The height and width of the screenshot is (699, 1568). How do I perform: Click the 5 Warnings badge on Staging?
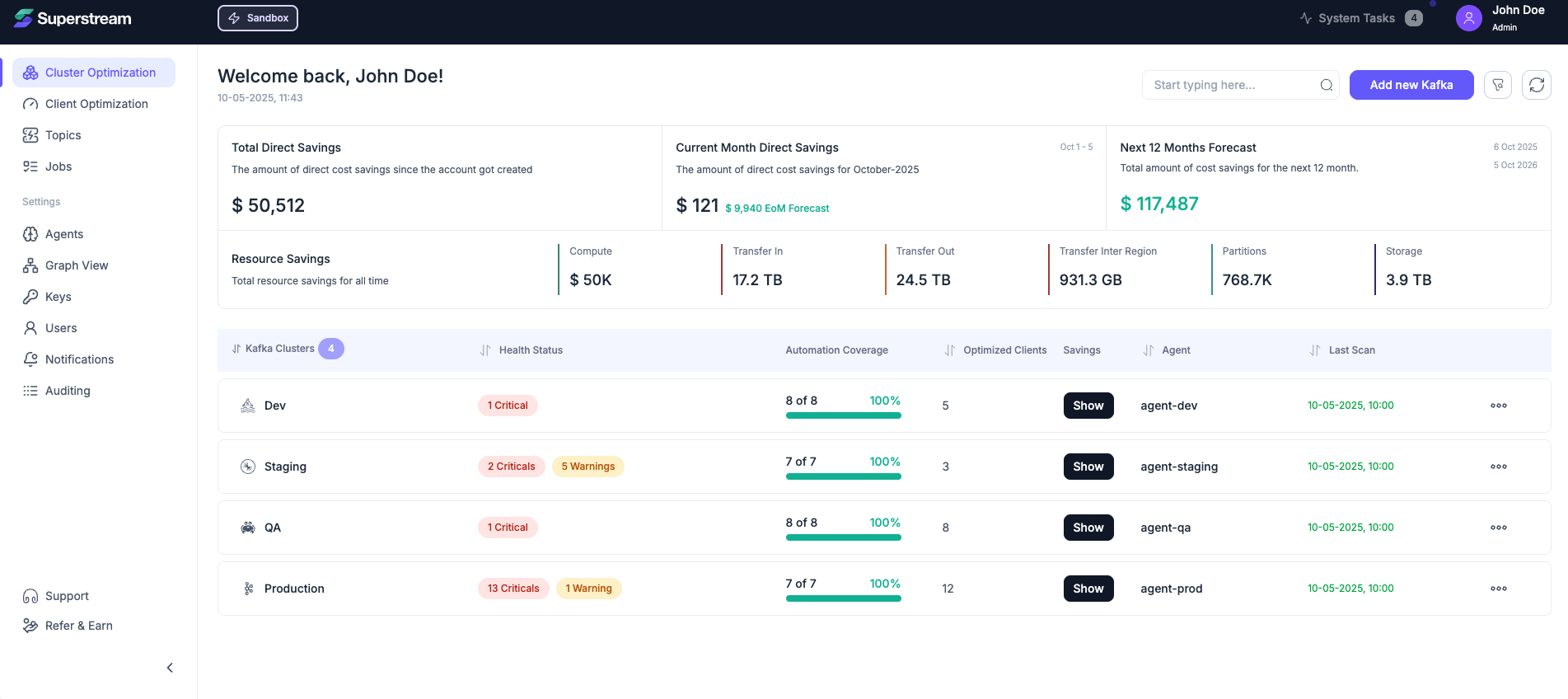(588, 467)
